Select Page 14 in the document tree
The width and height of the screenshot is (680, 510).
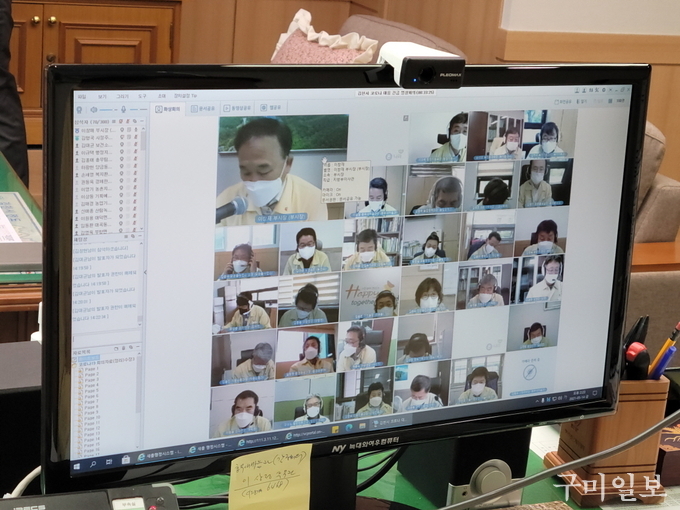pos(92,439)
